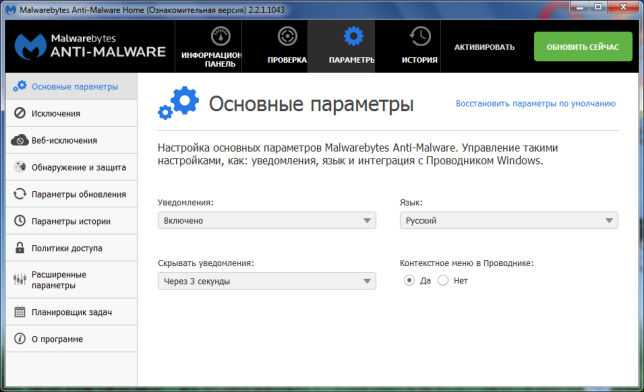Click Восстановить параметры по умолчанию link
Screen dimensions: 644x392
[536, 104]
